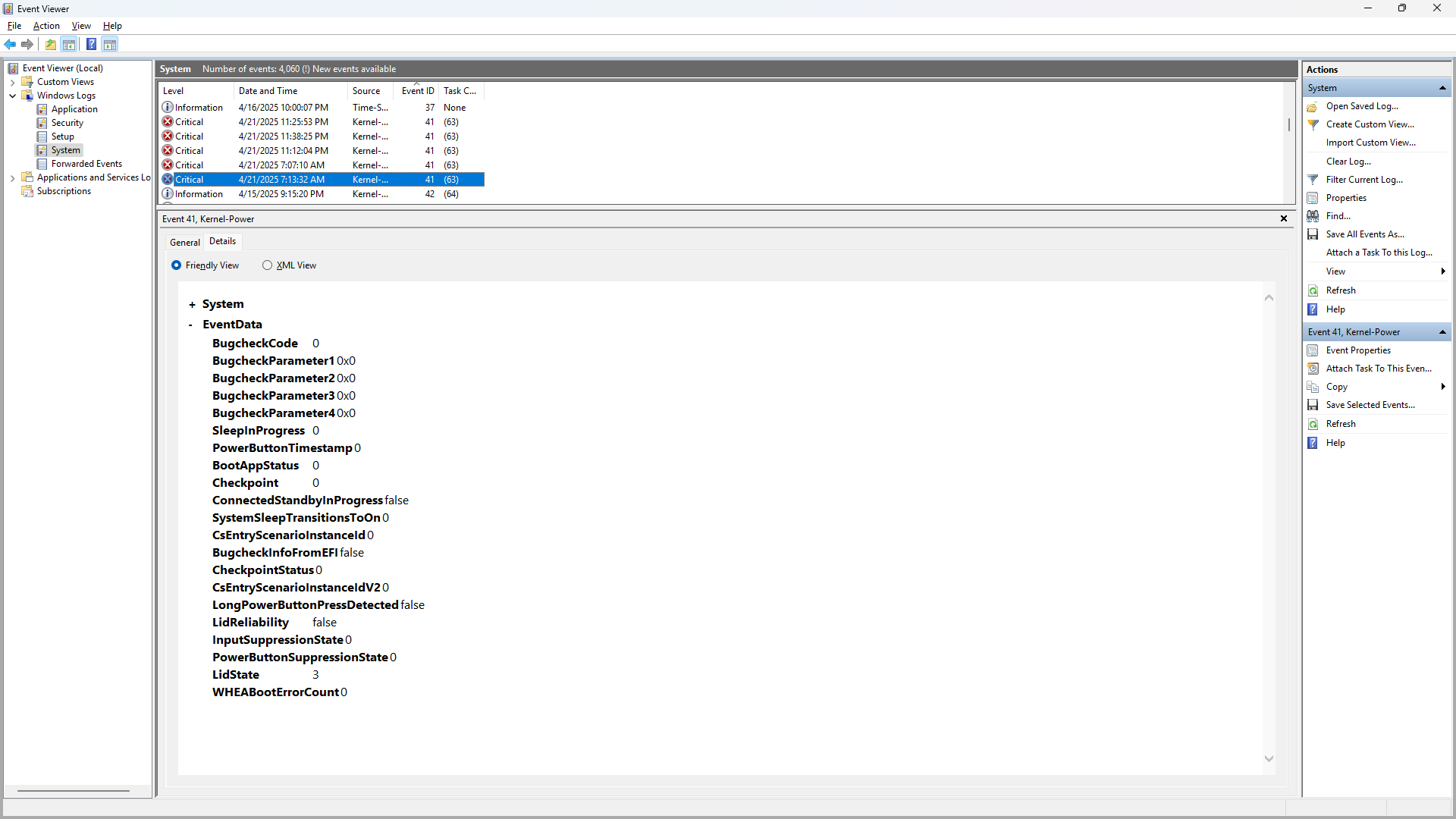Click Create Custom View funnel icon
Screen dimensions: 1456x819
click(x=1313, y=124)
